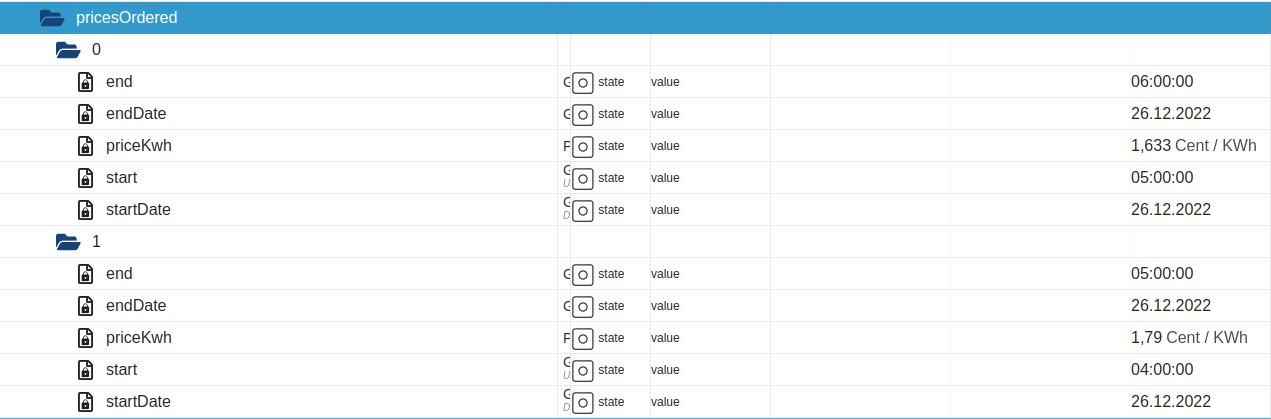Collapse folder 1 in the tree
Screen dimensions: 1271x419
tap(68, 241)
